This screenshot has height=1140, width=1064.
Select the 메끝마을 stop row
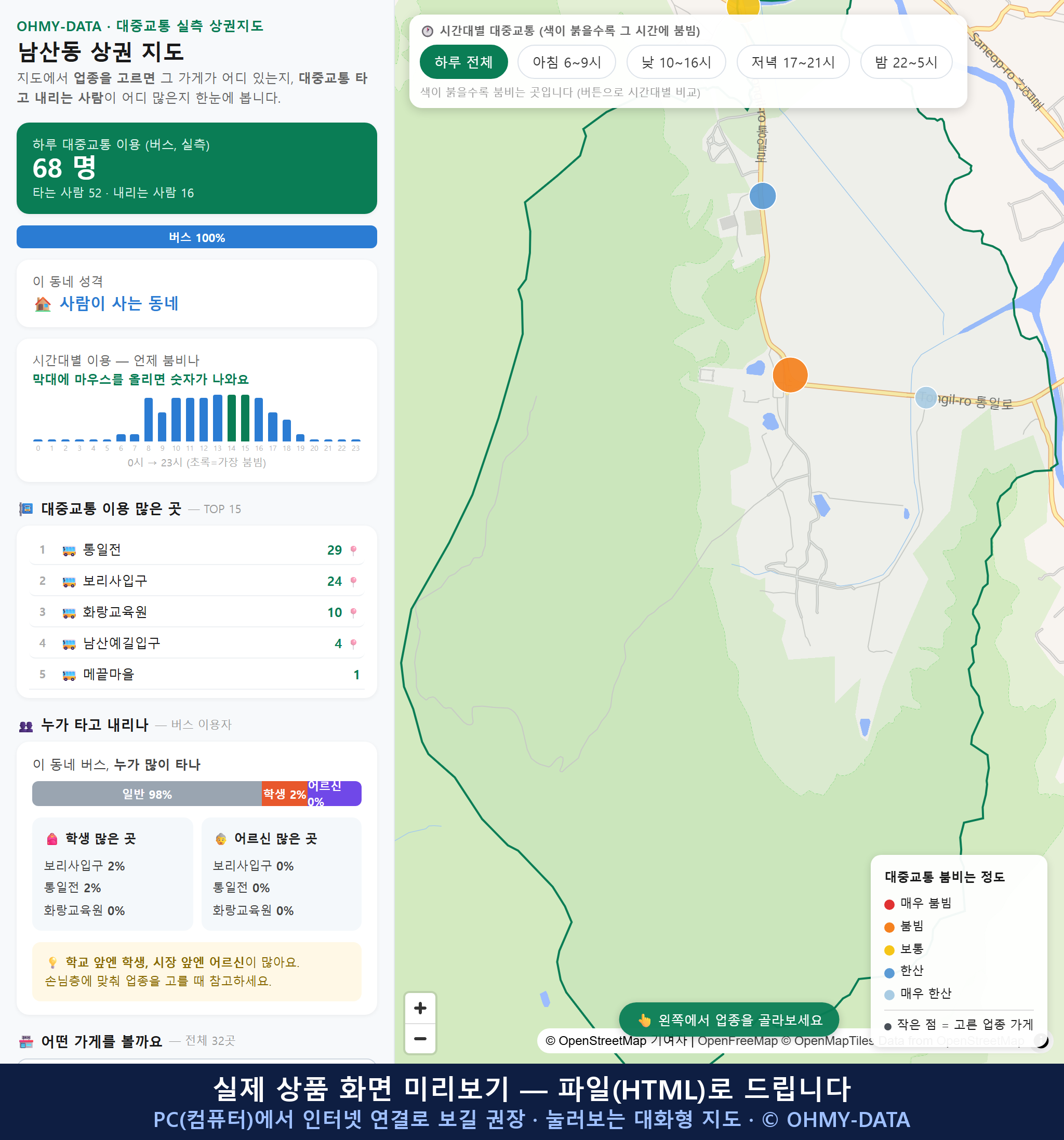pyautogui.click(x=197, y=674)
